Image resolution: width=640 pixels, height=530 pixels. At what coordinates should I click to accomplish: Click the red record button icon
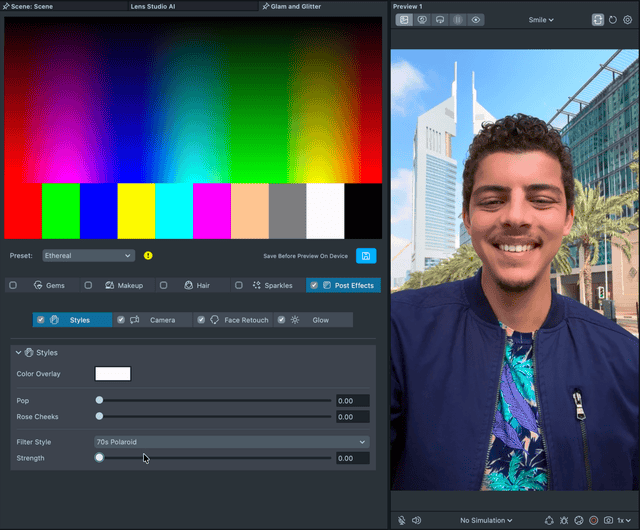(593, 520)
